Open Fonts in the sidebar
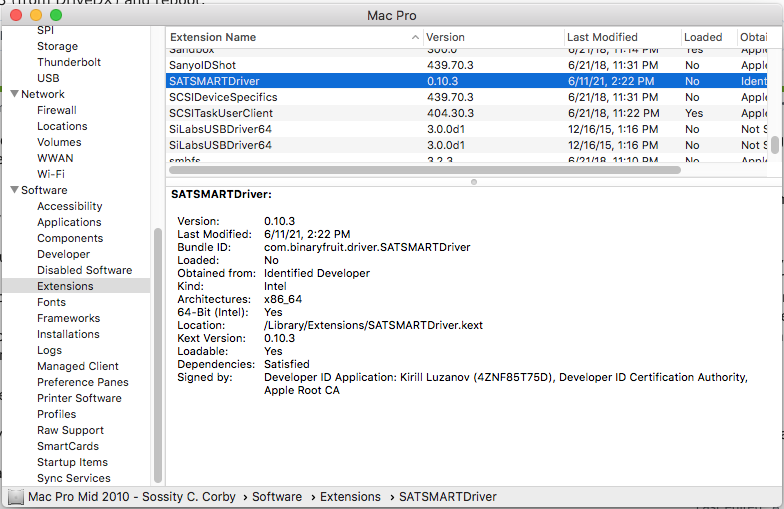 tap(52, 302)
